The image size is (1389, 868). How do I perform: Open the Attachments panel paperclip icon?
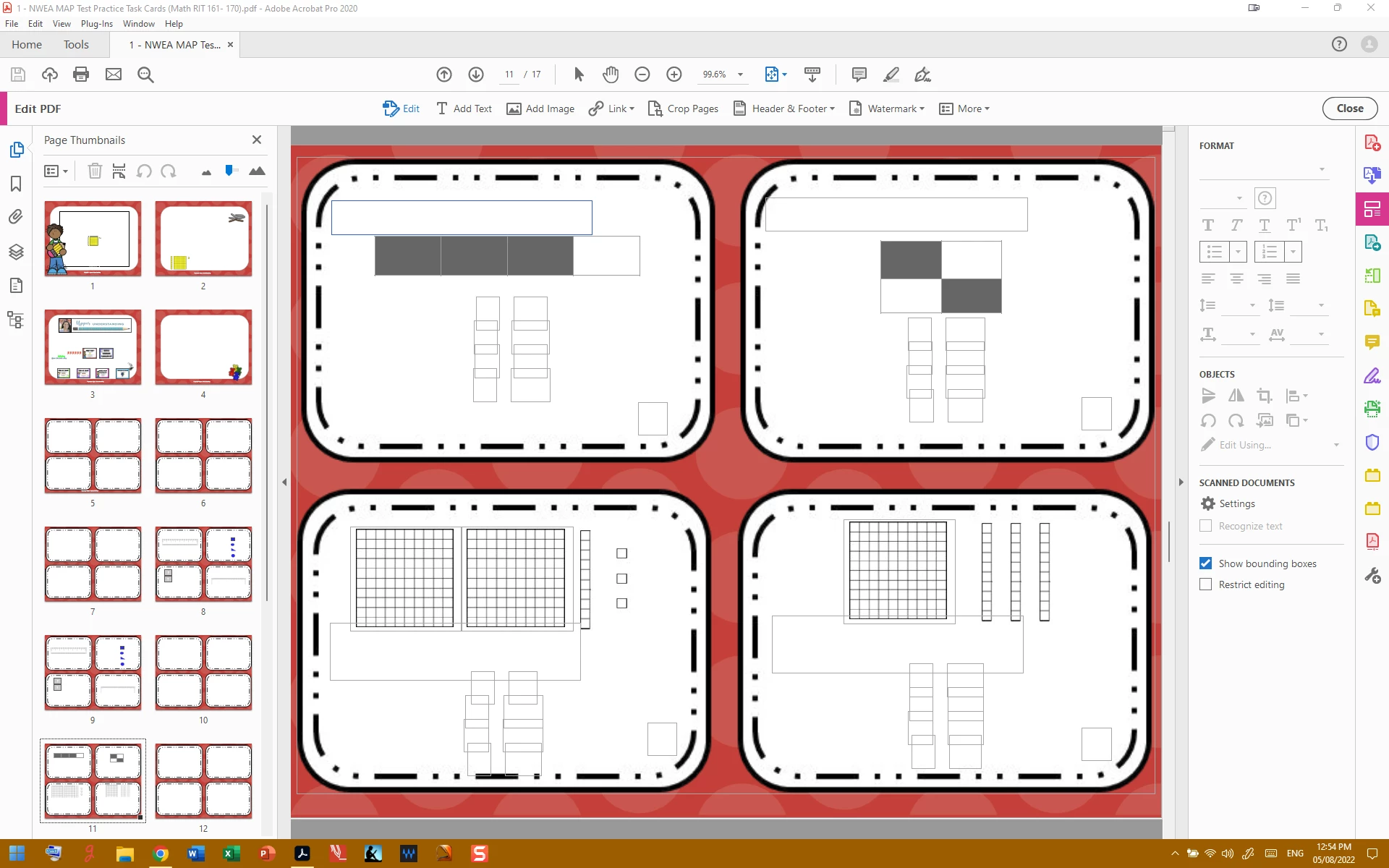click(16, 217)
